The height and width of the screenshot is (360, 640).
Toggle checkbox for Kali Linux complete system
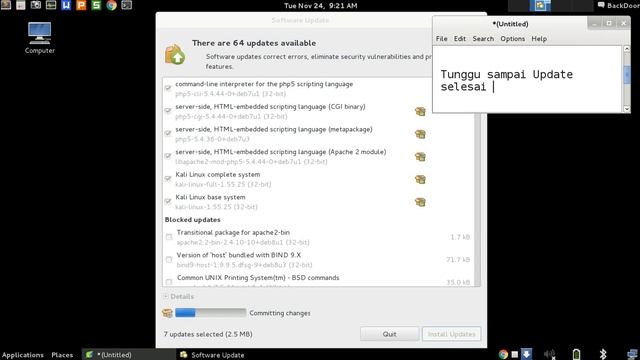[168, 178]
